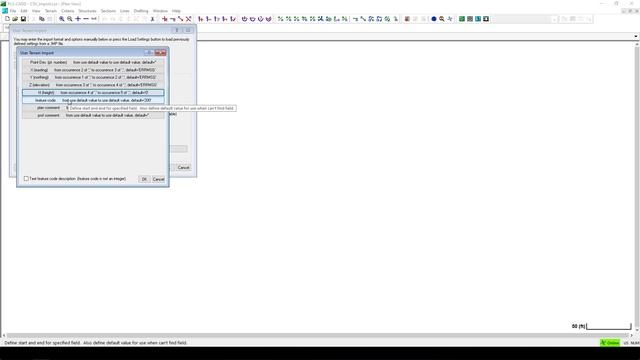This screenshot has height=360, width=640.
Task: Select the Zoom In magnifier tool
Action: (62, 19)
